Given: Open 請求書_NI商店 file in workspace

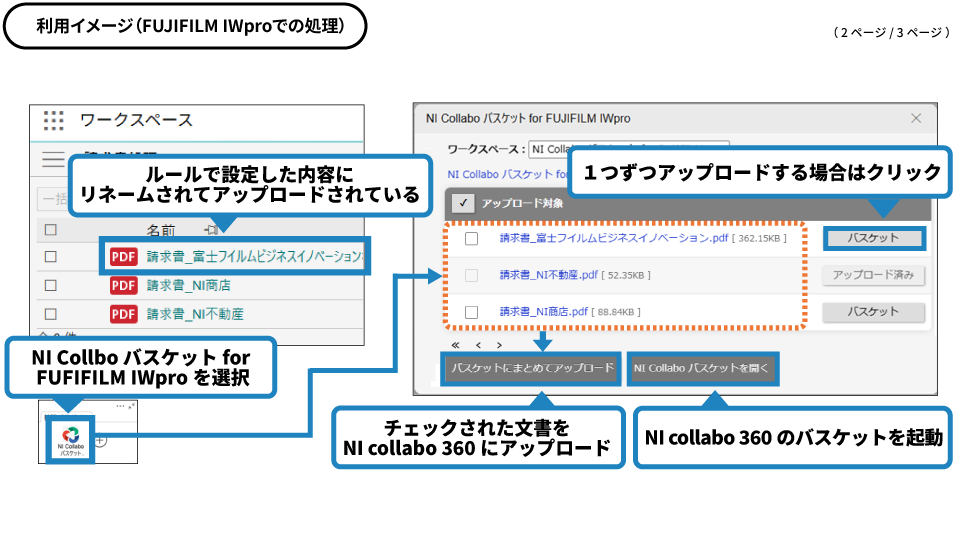Looking at the screenshot, I should click(x=189, y=285).
